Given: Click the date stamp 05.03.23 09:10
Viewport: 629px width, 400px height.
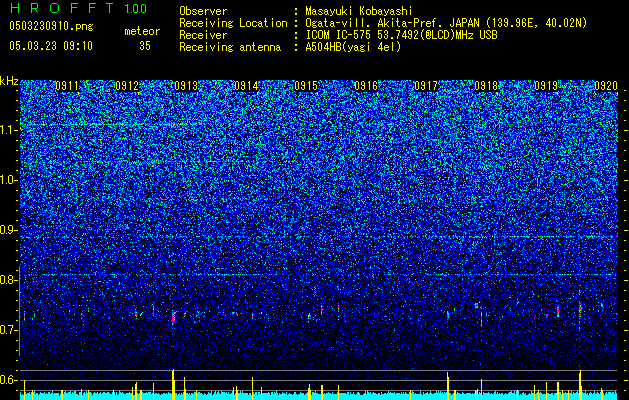Looking at the screenshot, I should point(51,46).
